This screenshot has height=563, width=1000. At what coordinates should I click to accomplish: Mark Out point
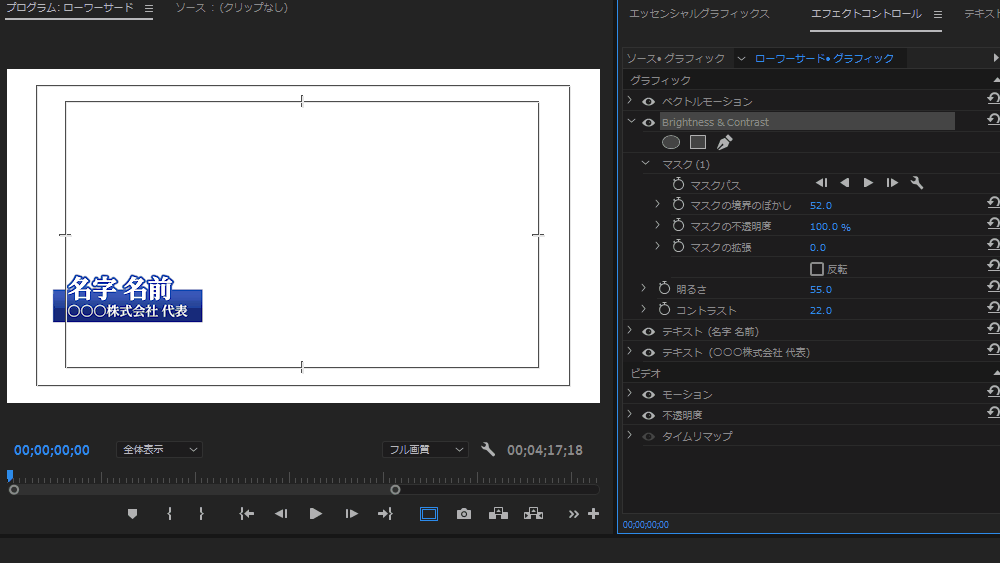(x=201, y=514)
